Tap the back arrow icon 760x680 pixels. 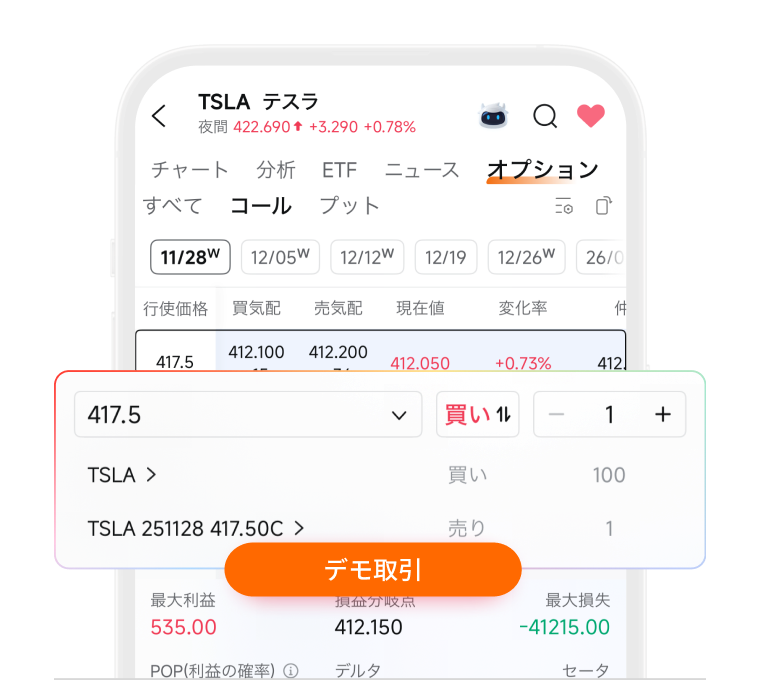coord(159,116)
